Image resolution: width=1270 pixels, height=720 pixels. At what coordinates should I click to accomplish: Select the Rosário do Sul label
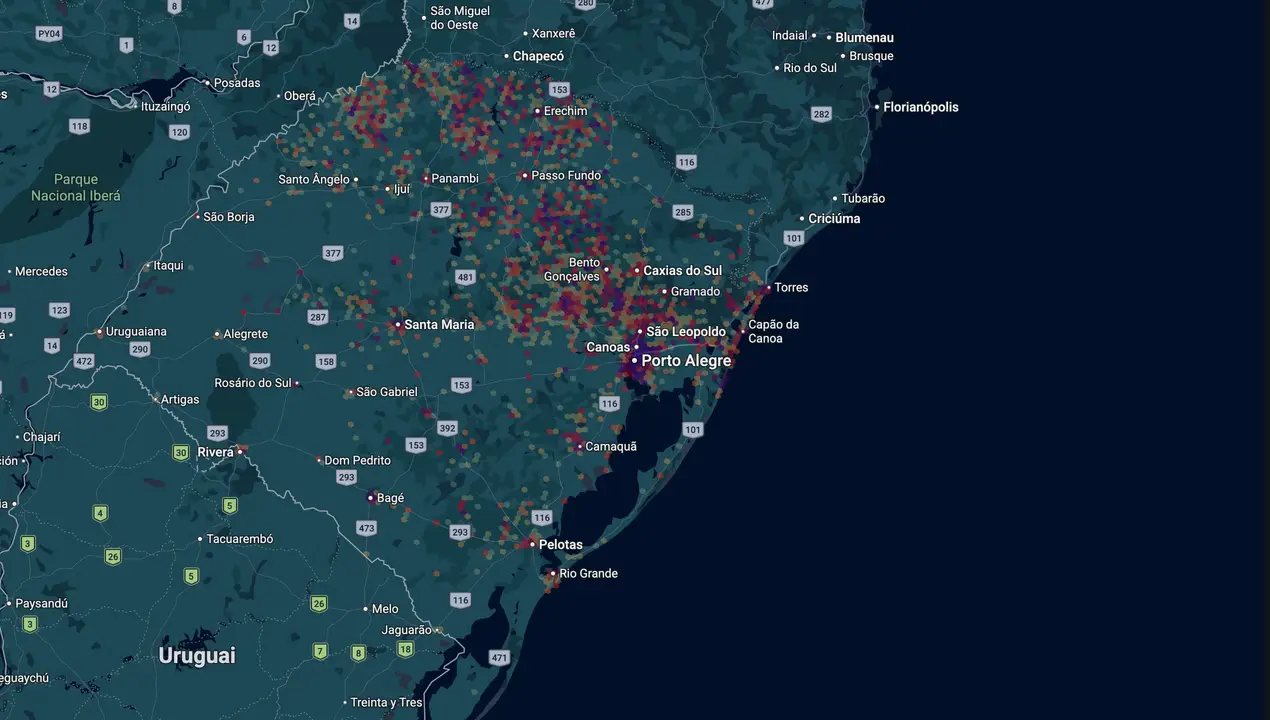point(253,383)
